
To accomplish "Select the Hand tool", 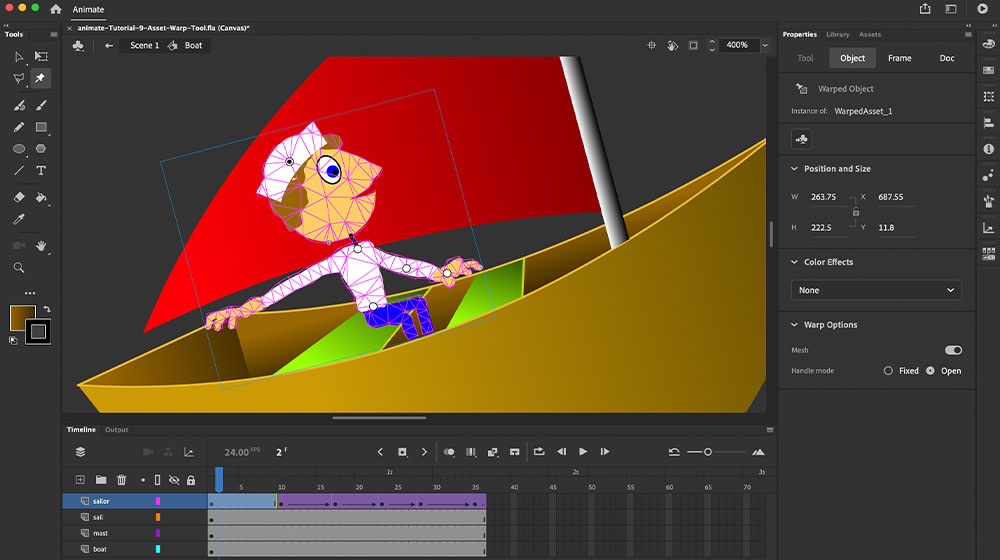I will click(x=41, y=246).
